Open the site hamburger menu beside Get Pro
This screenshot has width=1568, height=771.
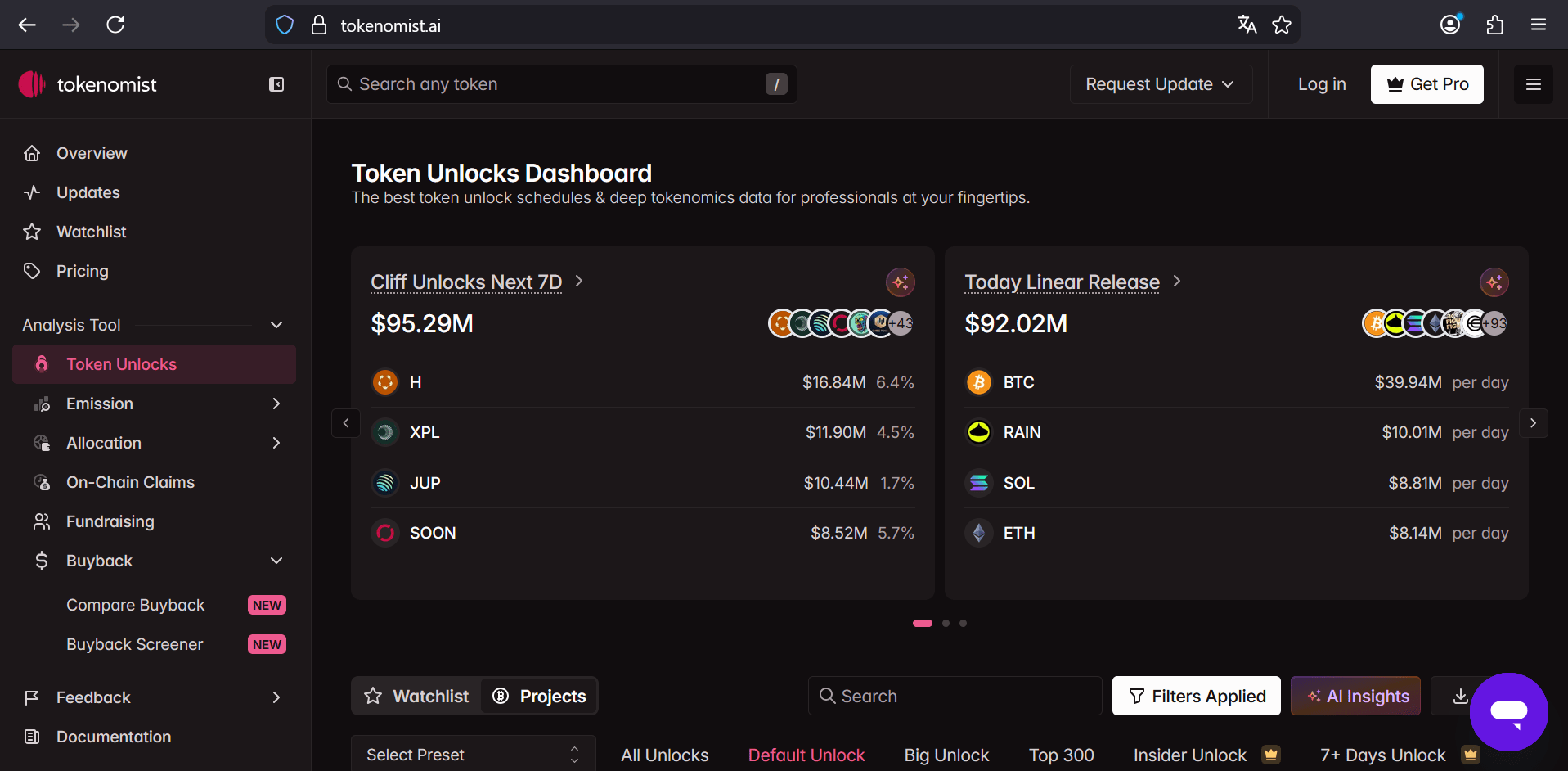pyautogui.click(x=1534, y=84)
